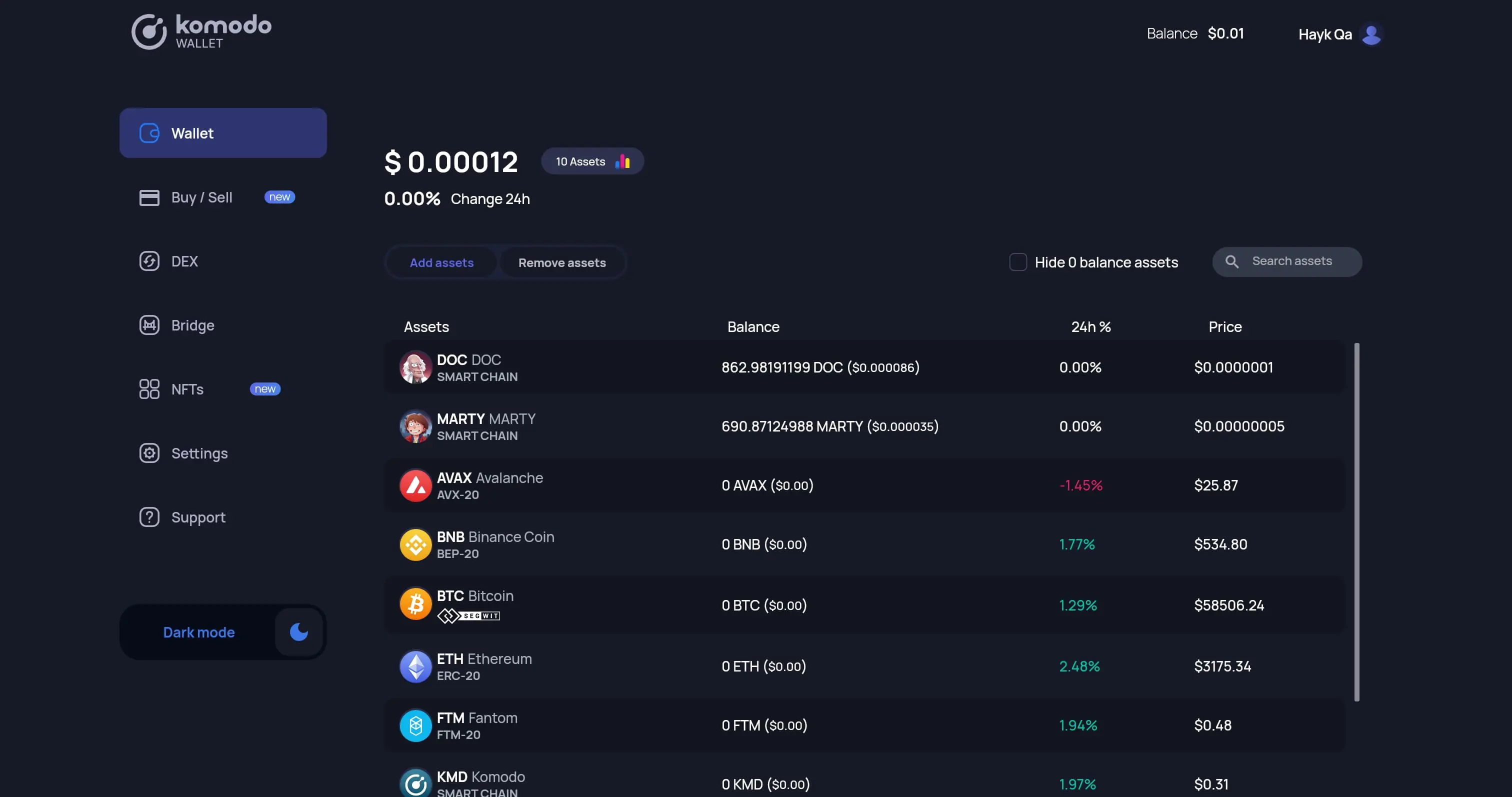
Task: Click the Bridge sidebar icon
Action: click(x=148, y=324)
